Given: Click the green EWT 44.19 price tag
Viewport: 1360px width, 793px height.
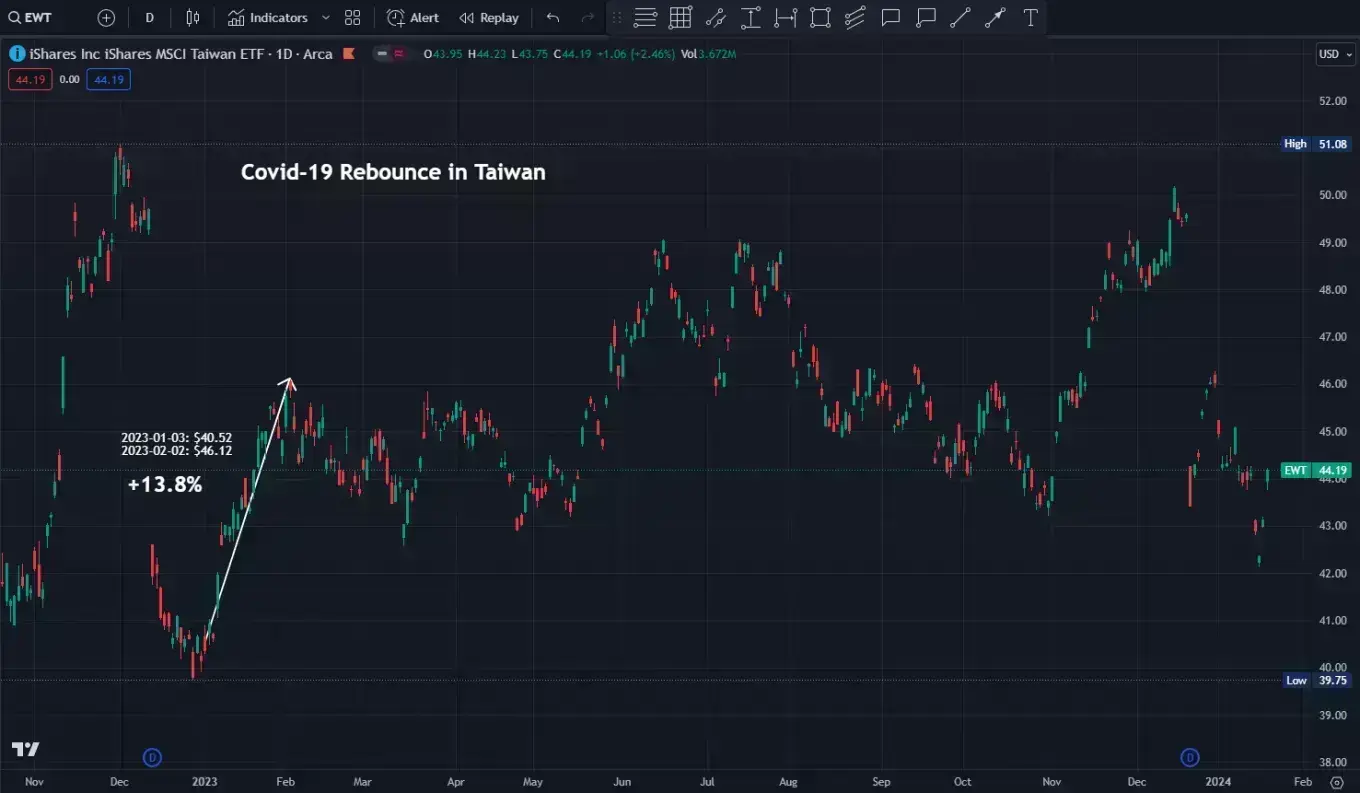Looking at the screenshot, I should coord(1317,470).
